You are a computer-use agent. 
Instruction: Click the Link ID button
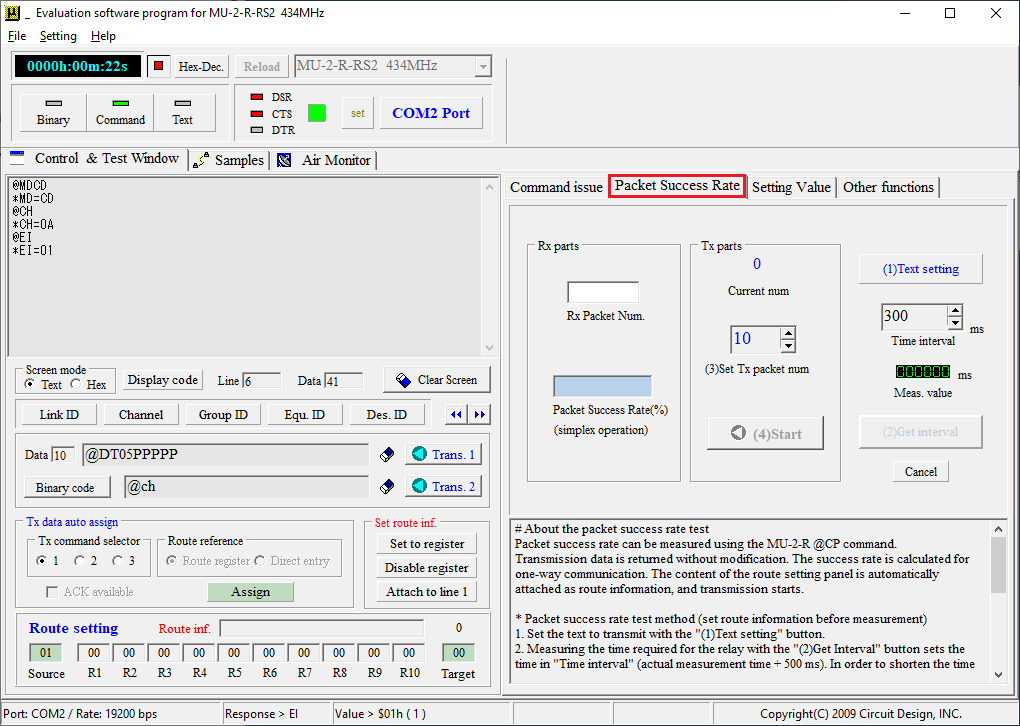click(x=59, y=414)
